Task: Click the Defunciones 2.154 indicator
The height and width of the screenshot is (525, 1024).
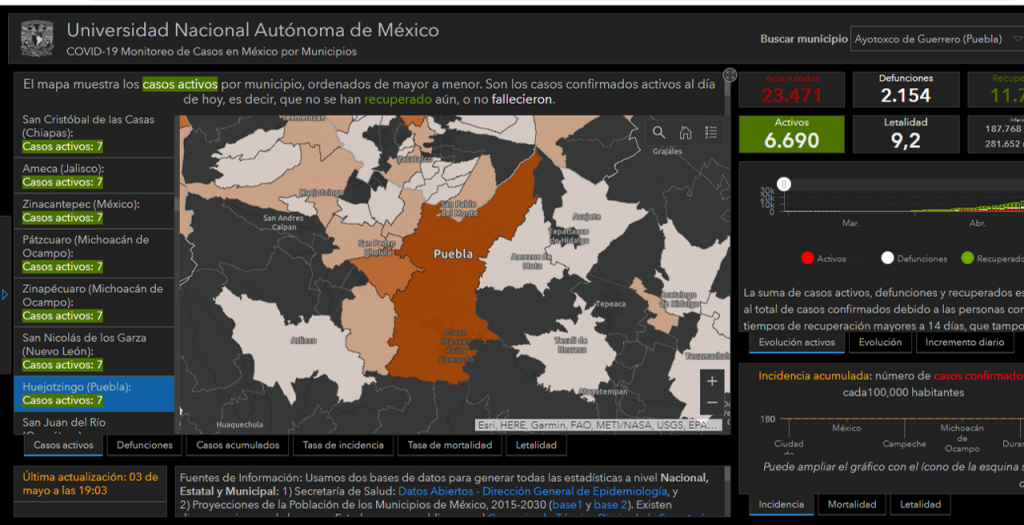Action: tap(906, 89)
